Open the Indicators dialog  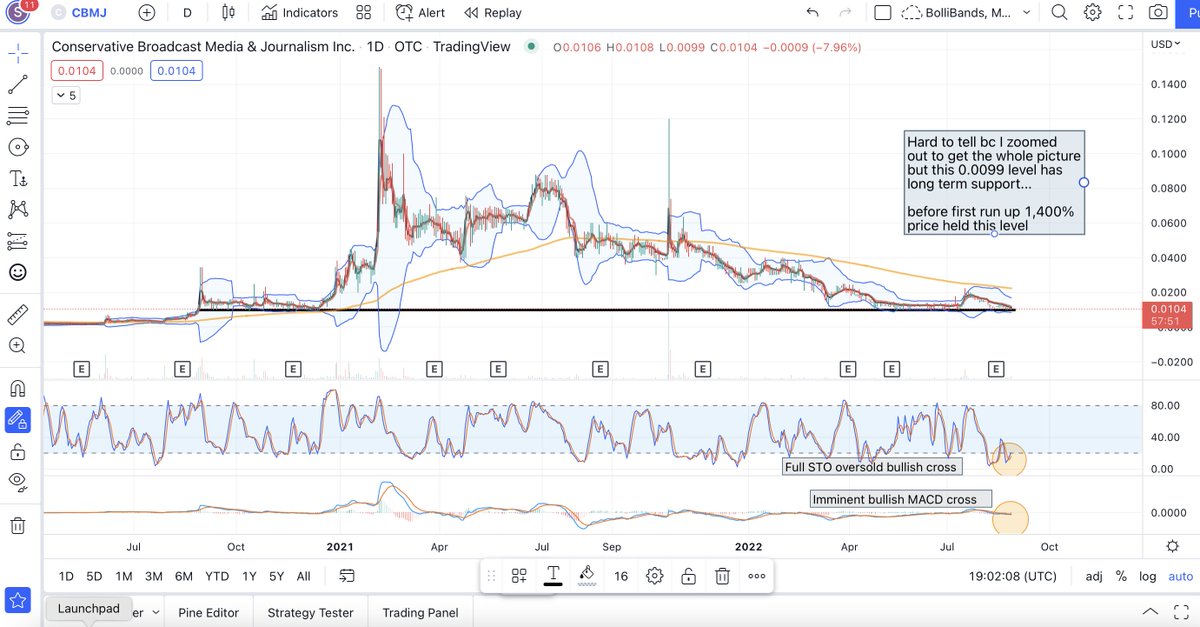point(300,13)
